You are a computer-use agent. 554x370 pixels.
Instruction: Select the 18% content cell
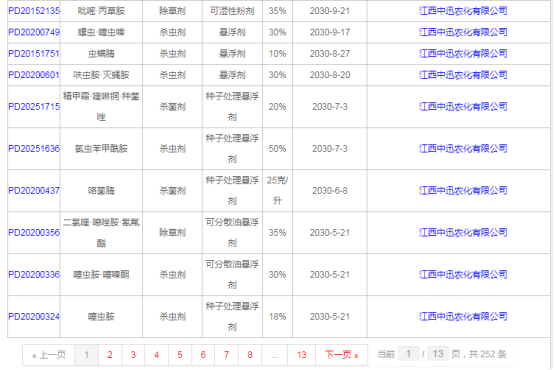(x=277, y=316)
